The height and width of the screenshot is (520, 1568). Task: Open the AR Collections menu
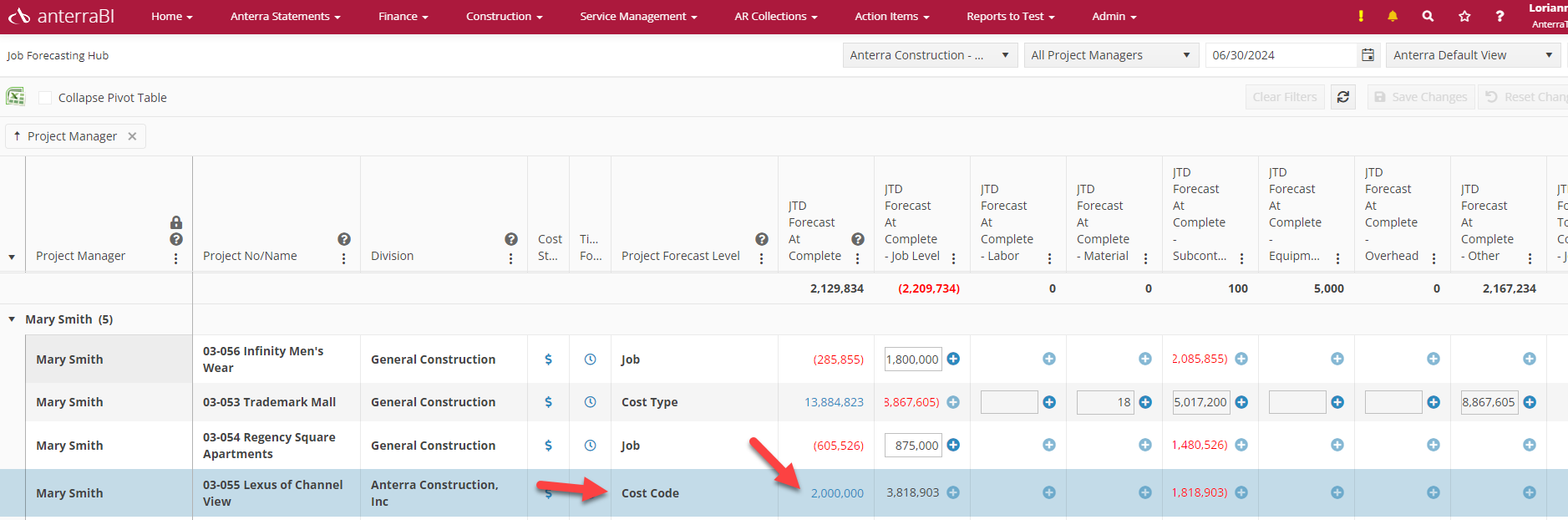click(776, 16)
